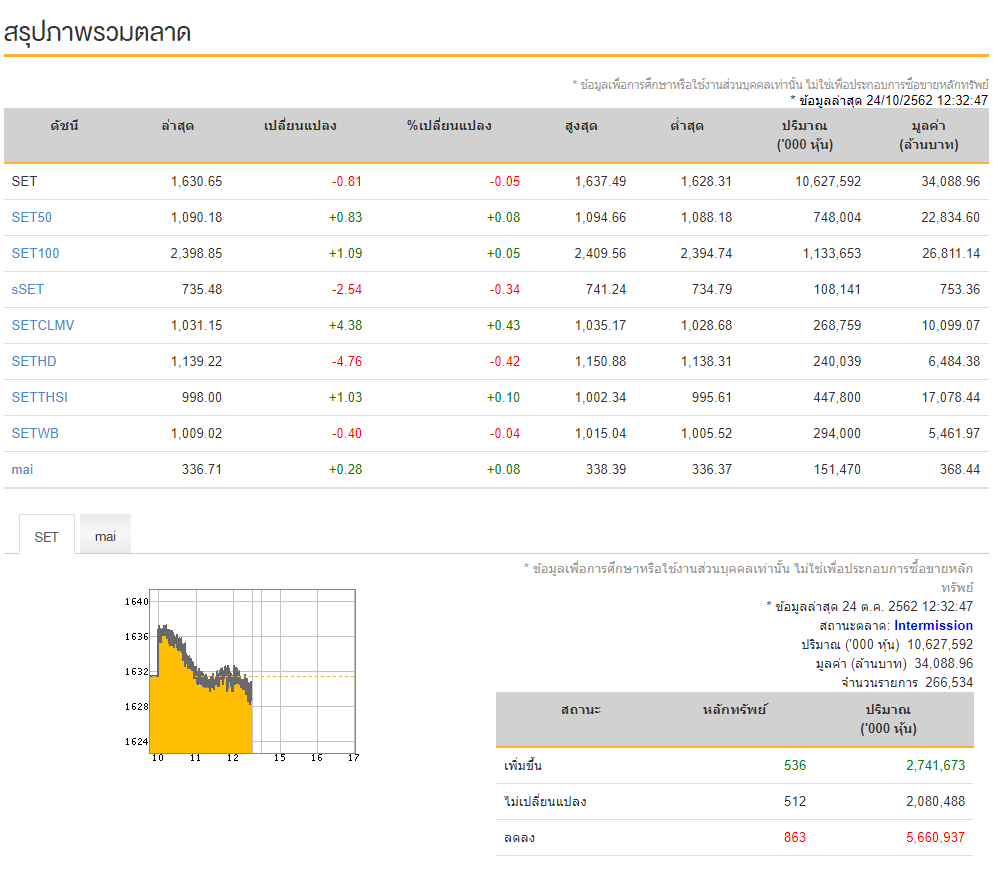Image resolution: width=993 pixels, height=869 pixels.
Task: Click the เพิ่มขึ้น advancers count 536
Action: pos(795,765)
